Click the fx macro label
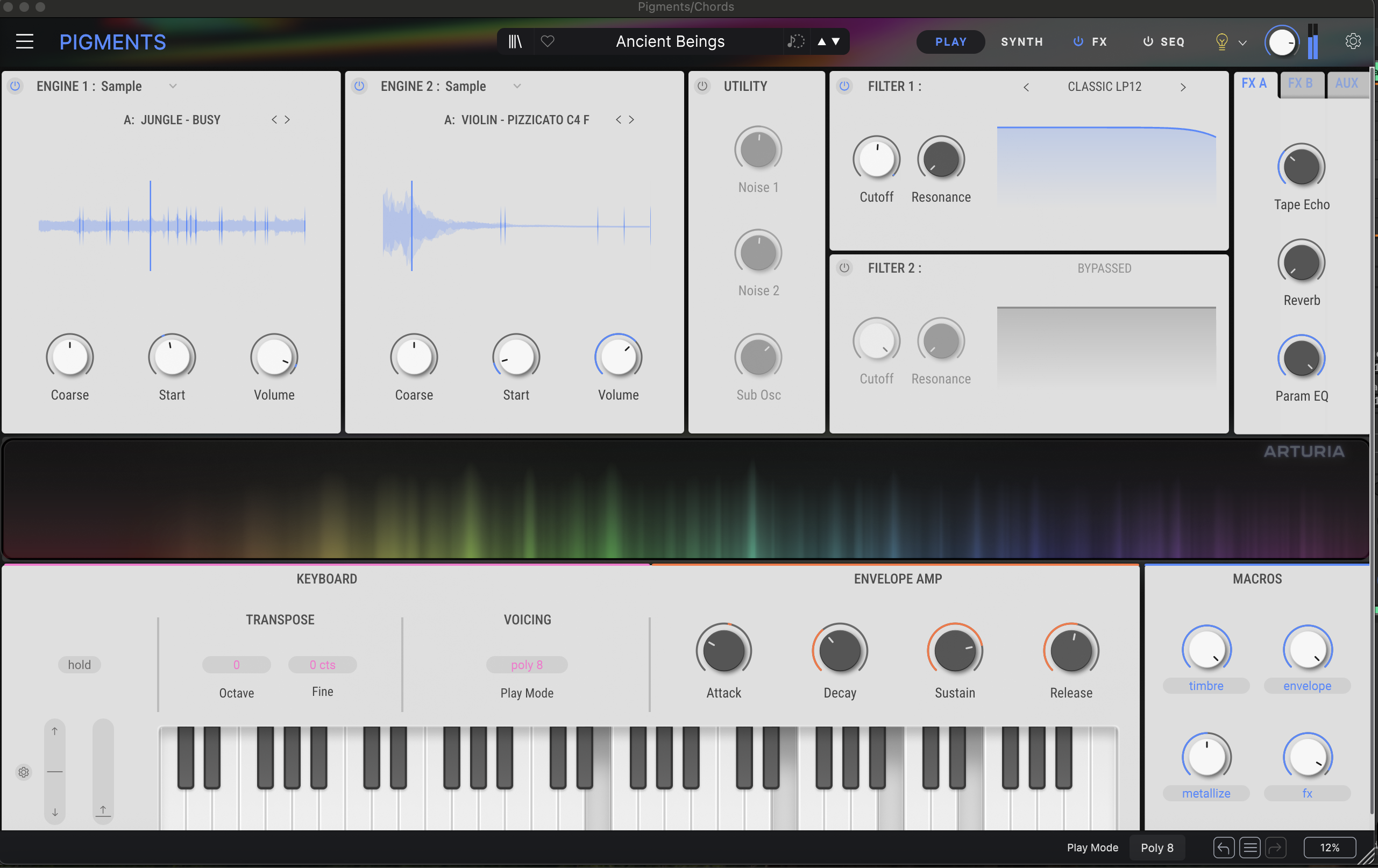 pyautogui.click(x=1307, y=793)
